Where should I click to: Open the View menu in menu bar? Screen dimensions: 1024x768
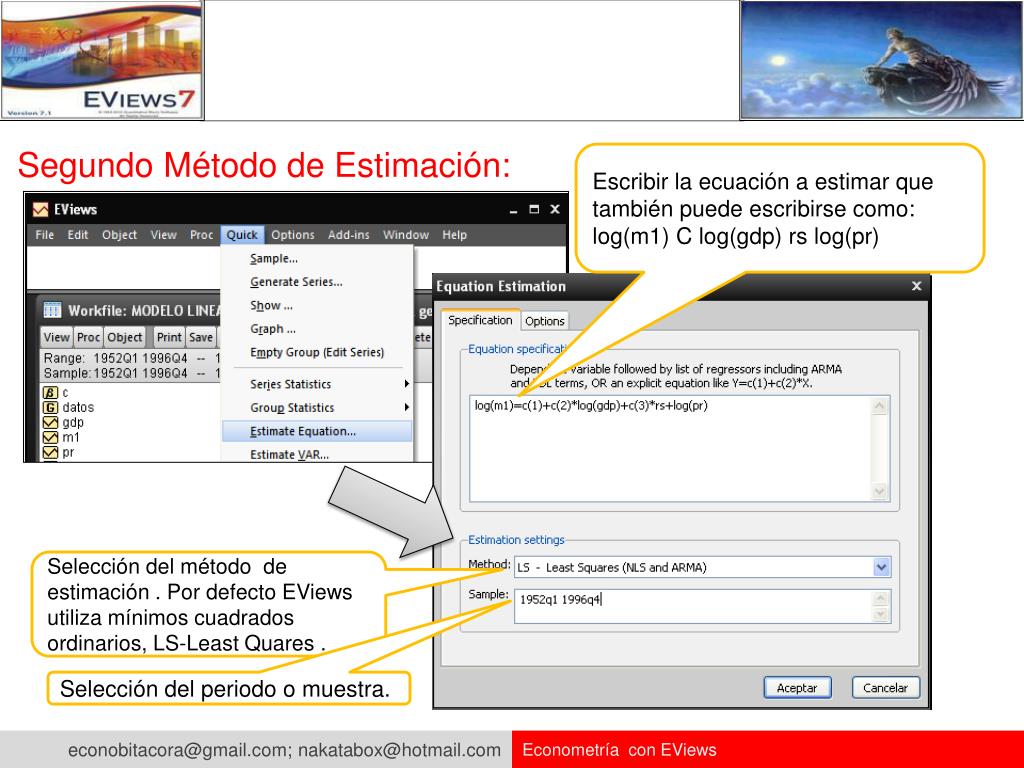(x=163, y=235)
